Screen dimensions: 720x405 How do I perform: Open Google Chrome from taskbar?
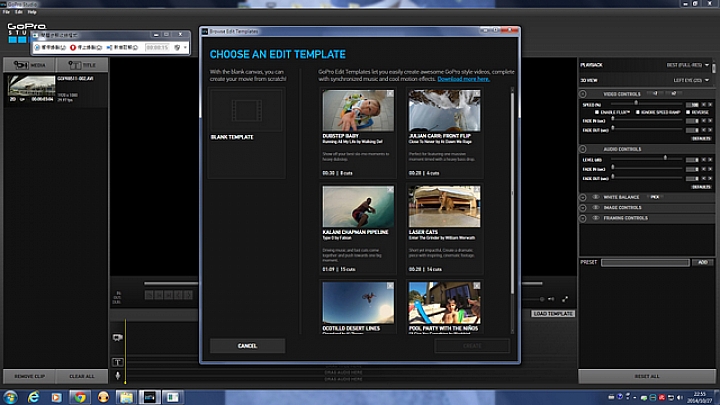coord(80,397)
